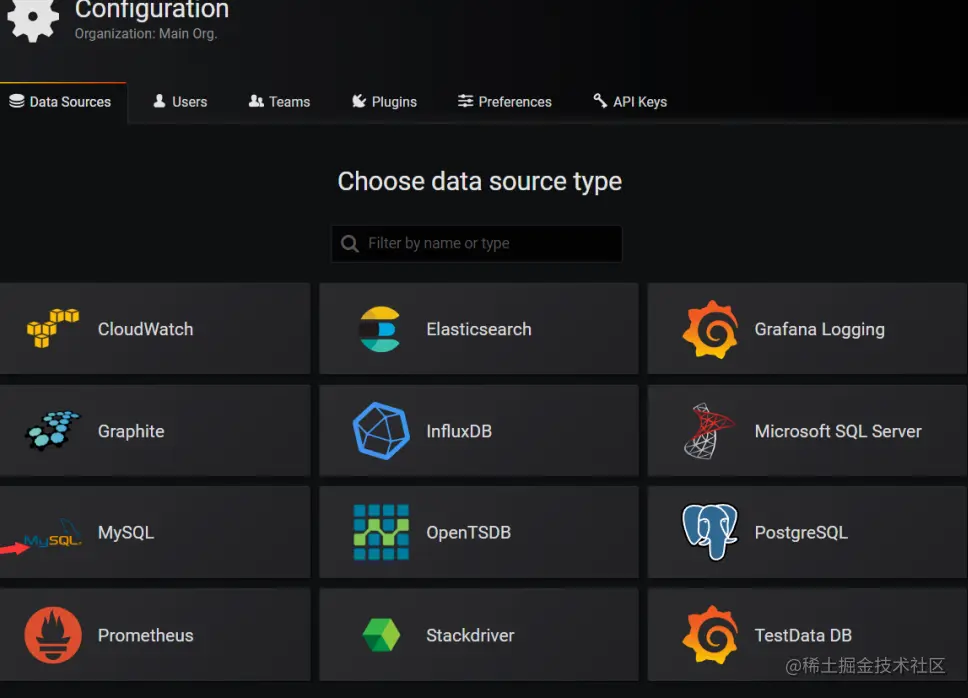Click the key icon on API Keys tab
Viewport: 968px width, 698px height.
click(x=600, y=101)
